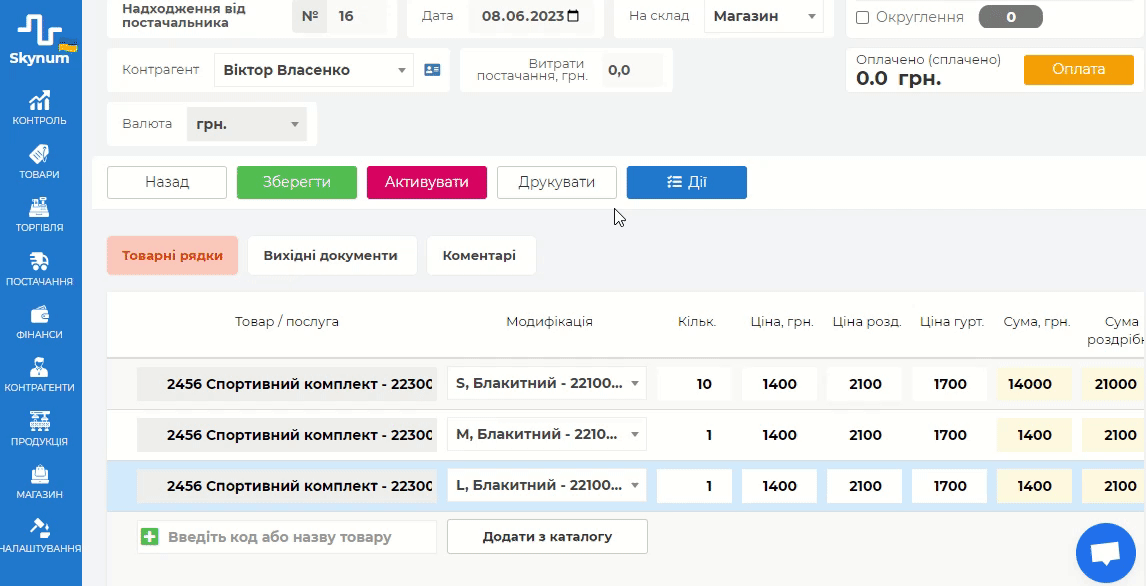Open the Магазин sidebar section
This screenshot has width=1146, height=586.
(39, 482)
